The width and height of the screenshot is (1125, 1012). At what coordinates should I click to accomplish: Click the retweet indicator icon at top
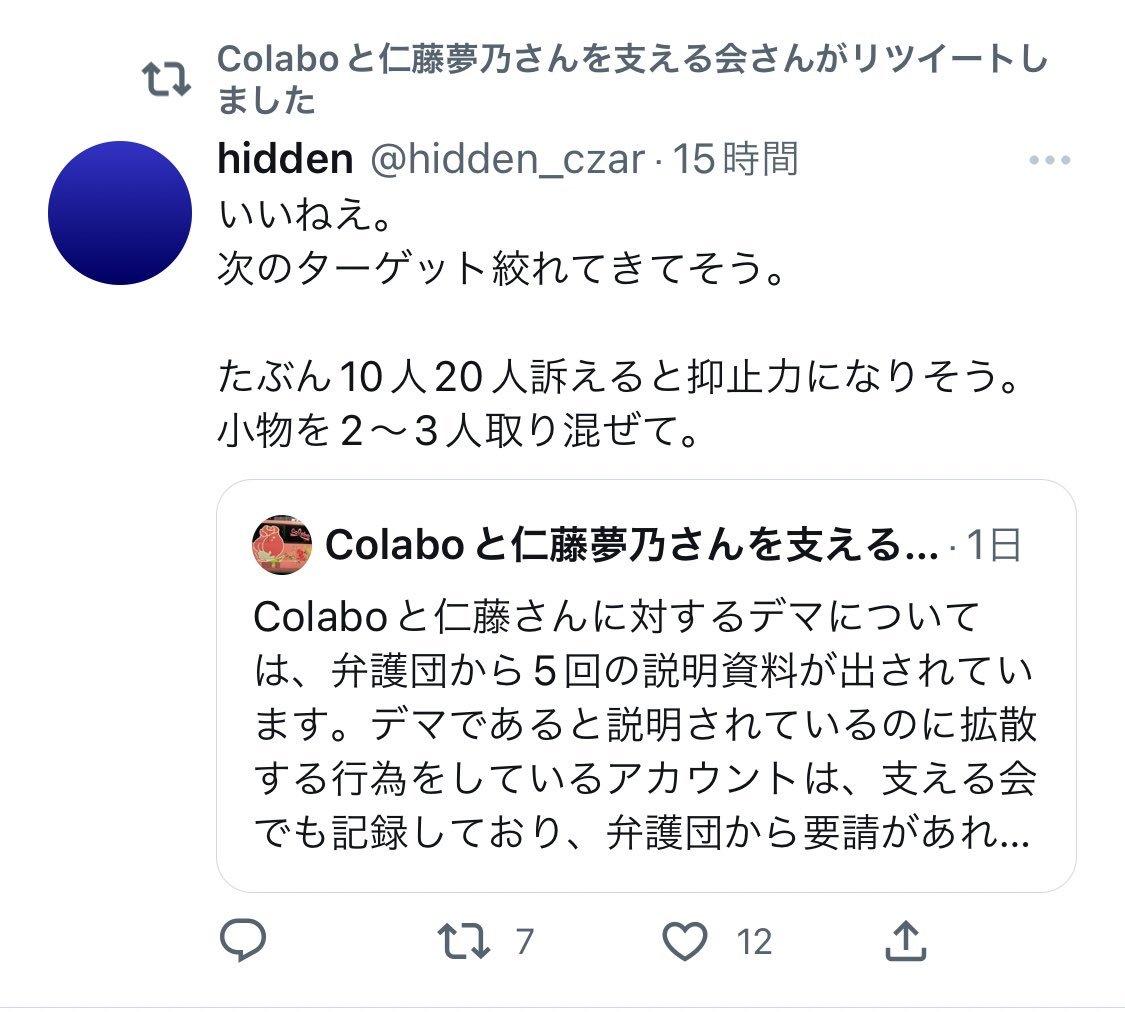(x=166, y=80)
